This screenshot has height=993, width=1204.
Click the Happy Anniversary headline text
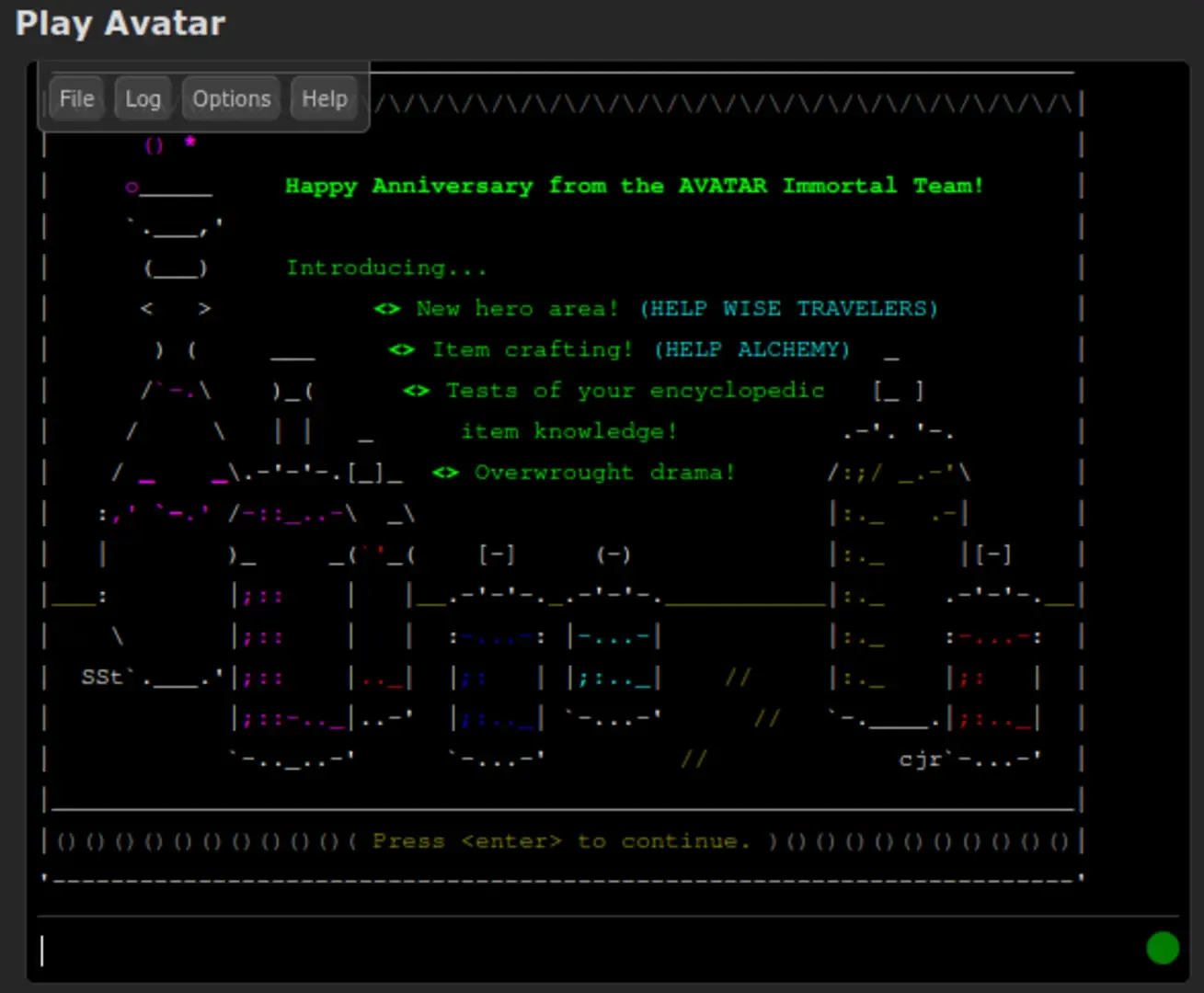[x=634, y=186]
